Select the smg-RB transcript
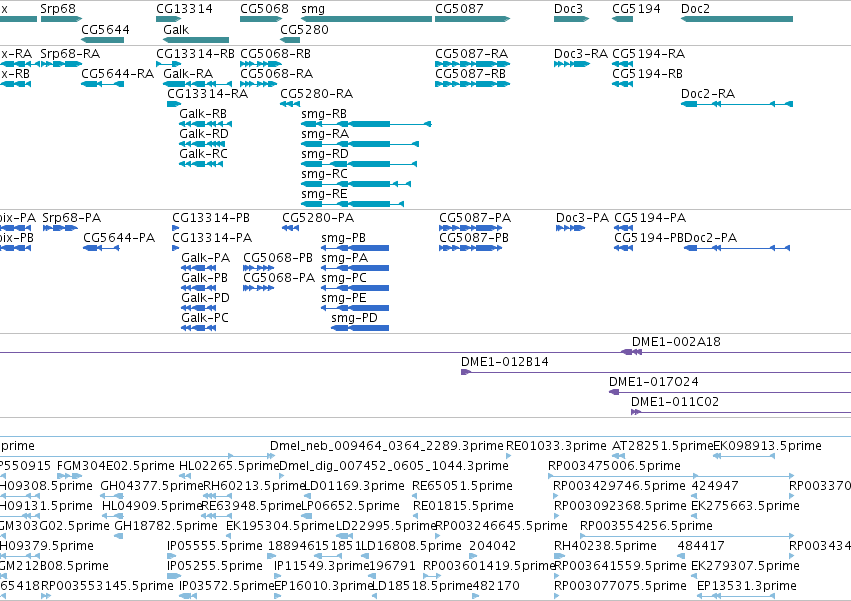This screenshot has width=851, height=601. 366,124
